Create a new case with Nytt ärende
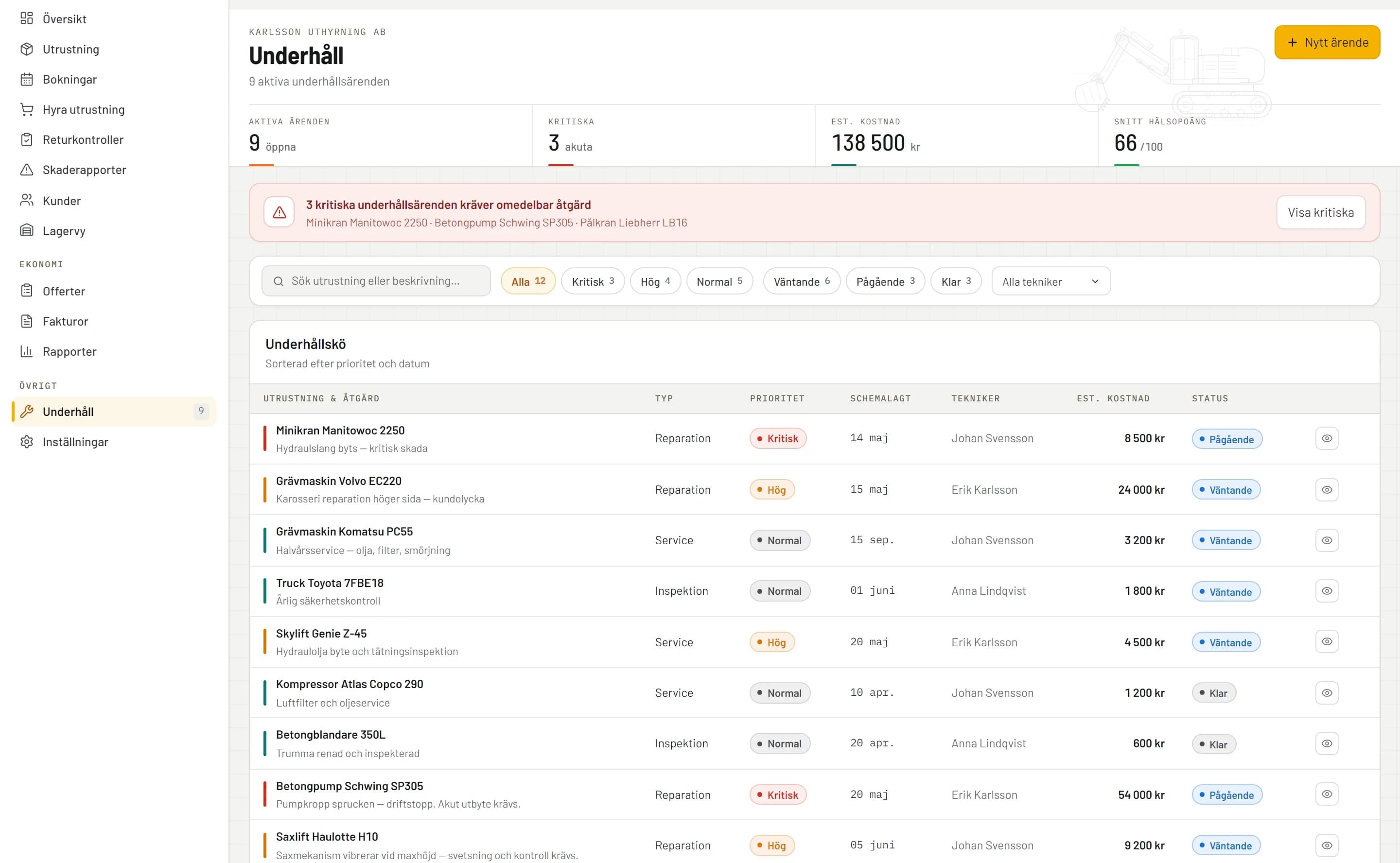Viewport: 1400px width, 863px height. click(1327, 42)
